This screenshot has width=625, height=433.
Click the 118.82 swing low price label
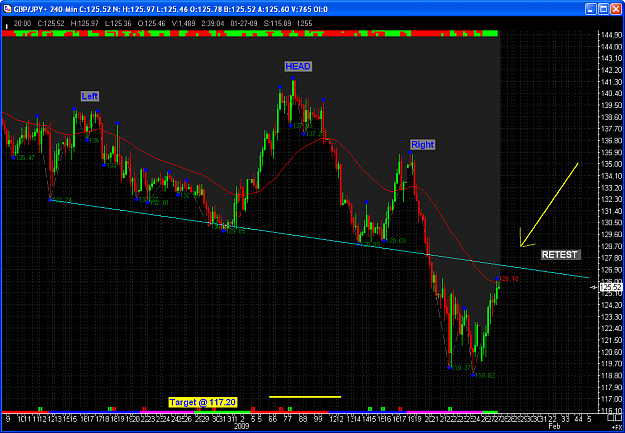tap(485, 375)
